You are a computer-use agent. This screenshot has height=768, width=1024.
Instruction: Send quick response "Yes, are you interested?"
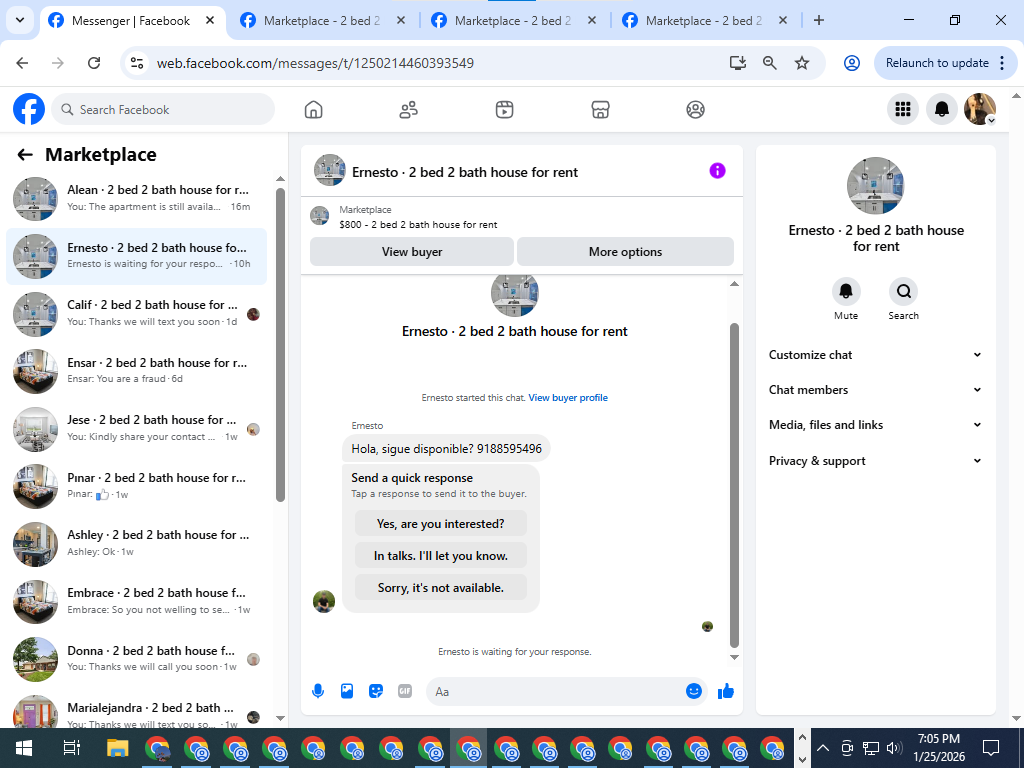coord(441,524)
